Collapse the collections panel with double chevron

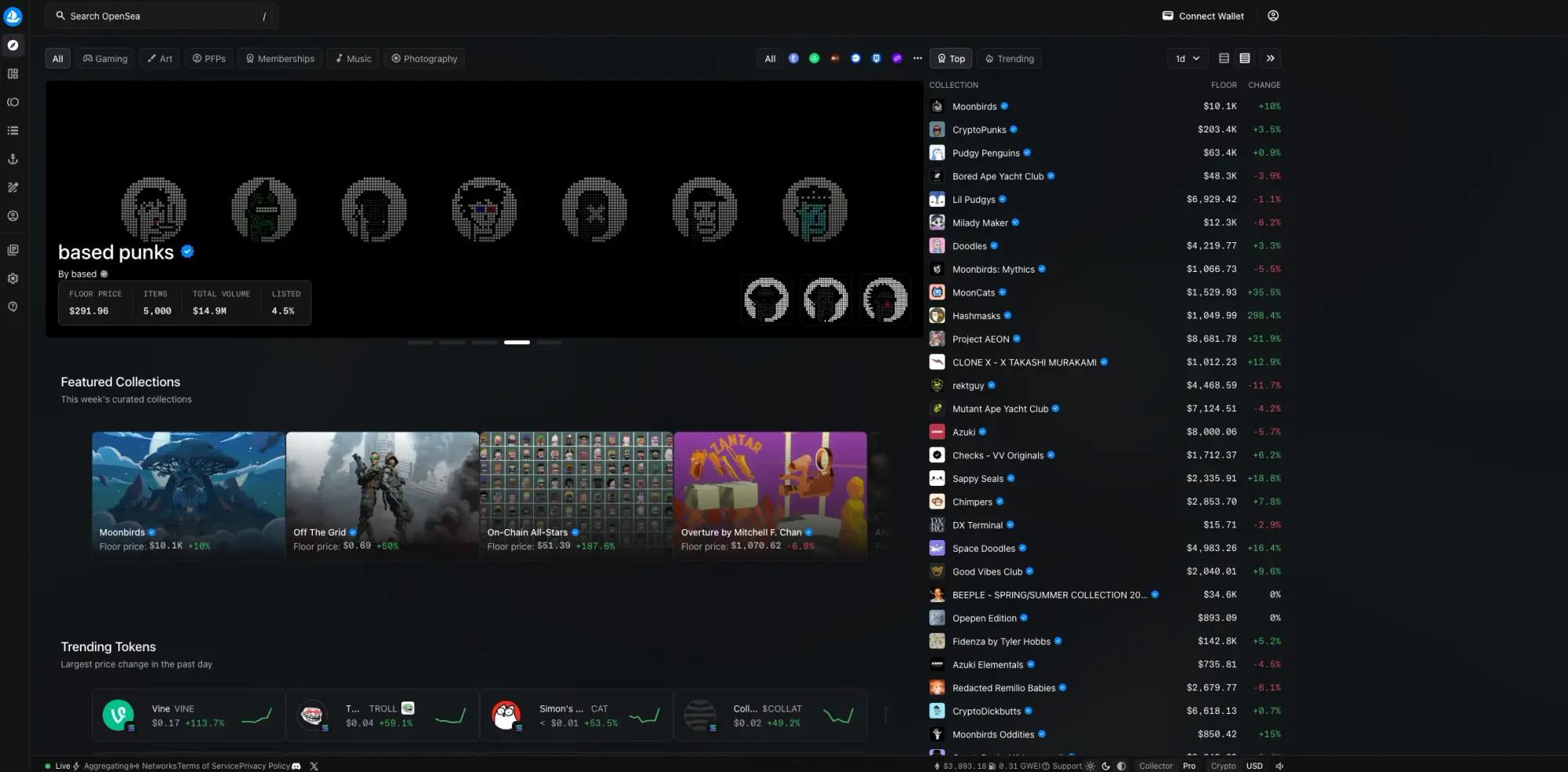(1271, 59)
